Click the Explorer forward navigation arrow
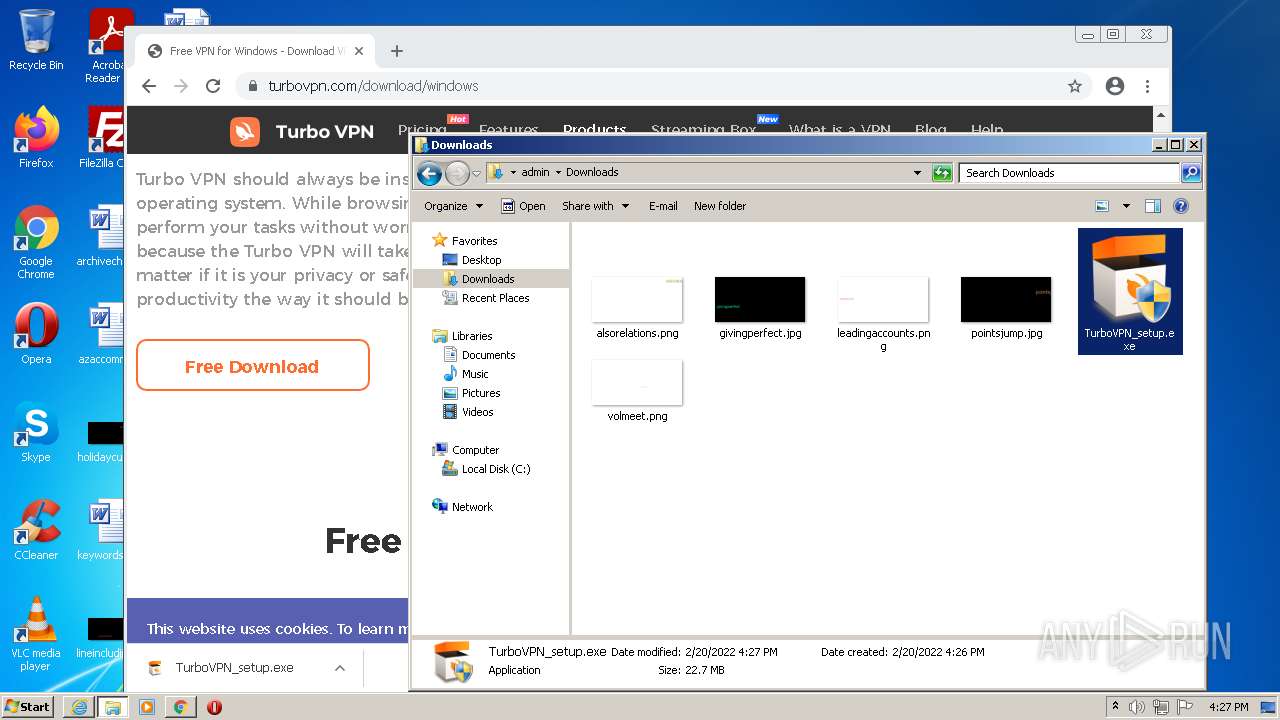 point(457,173)
